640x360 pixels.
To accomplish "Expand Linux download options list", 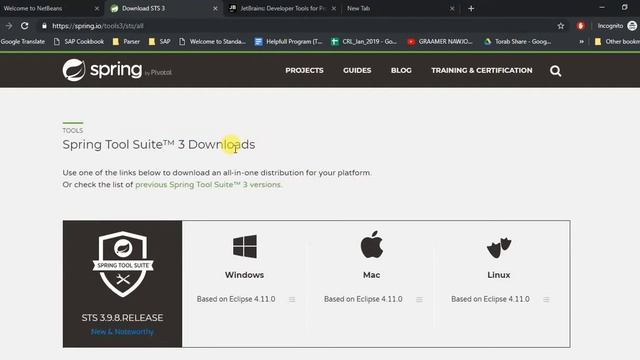I will click(546, 300).
